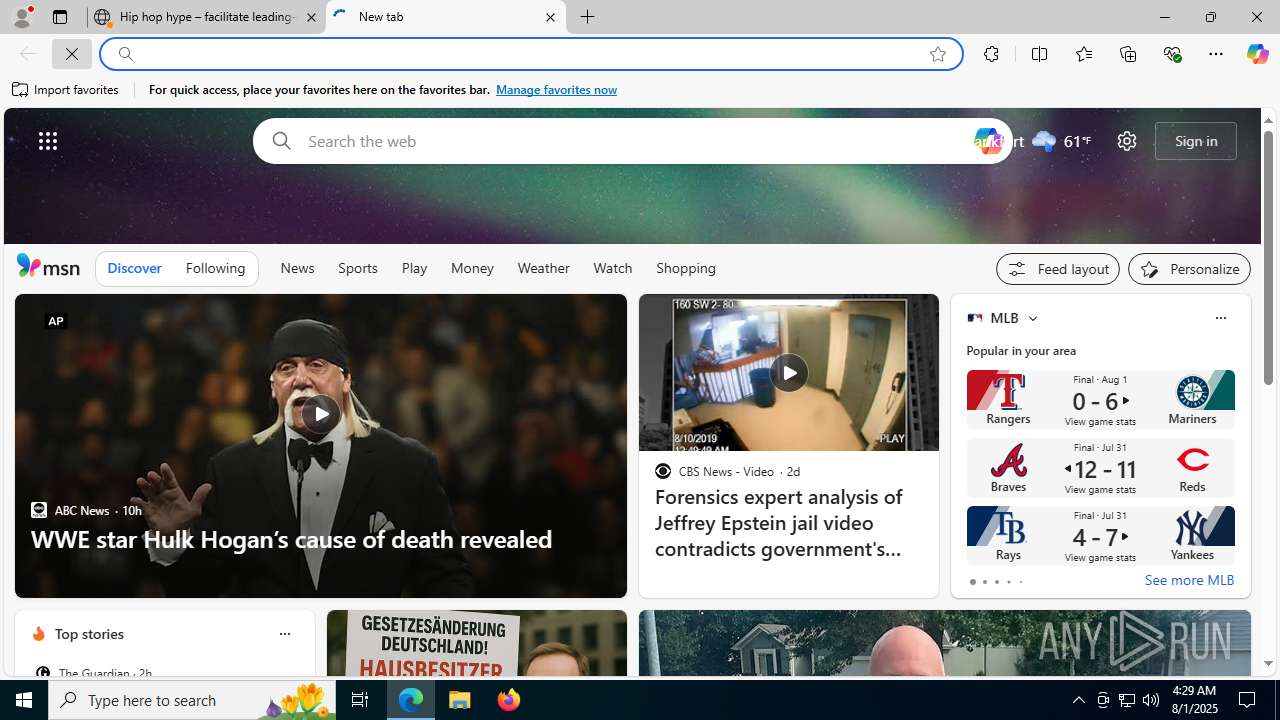The height and width of the screenshot is (720, 1280).
Task: Open the Shopping section
Action: point(686,268)
